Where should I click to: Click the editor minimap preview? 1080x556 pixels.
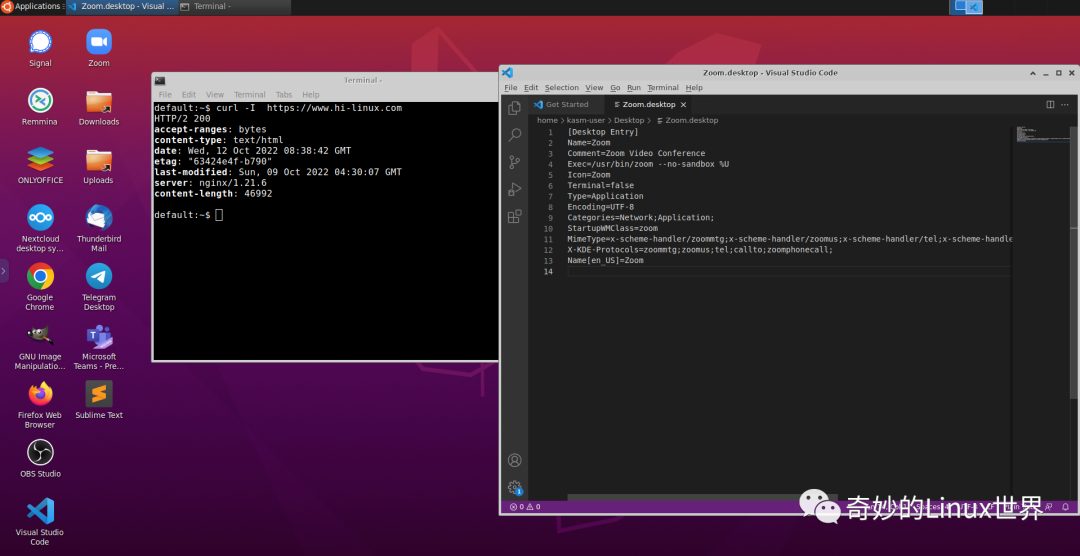pos(1041,134)
